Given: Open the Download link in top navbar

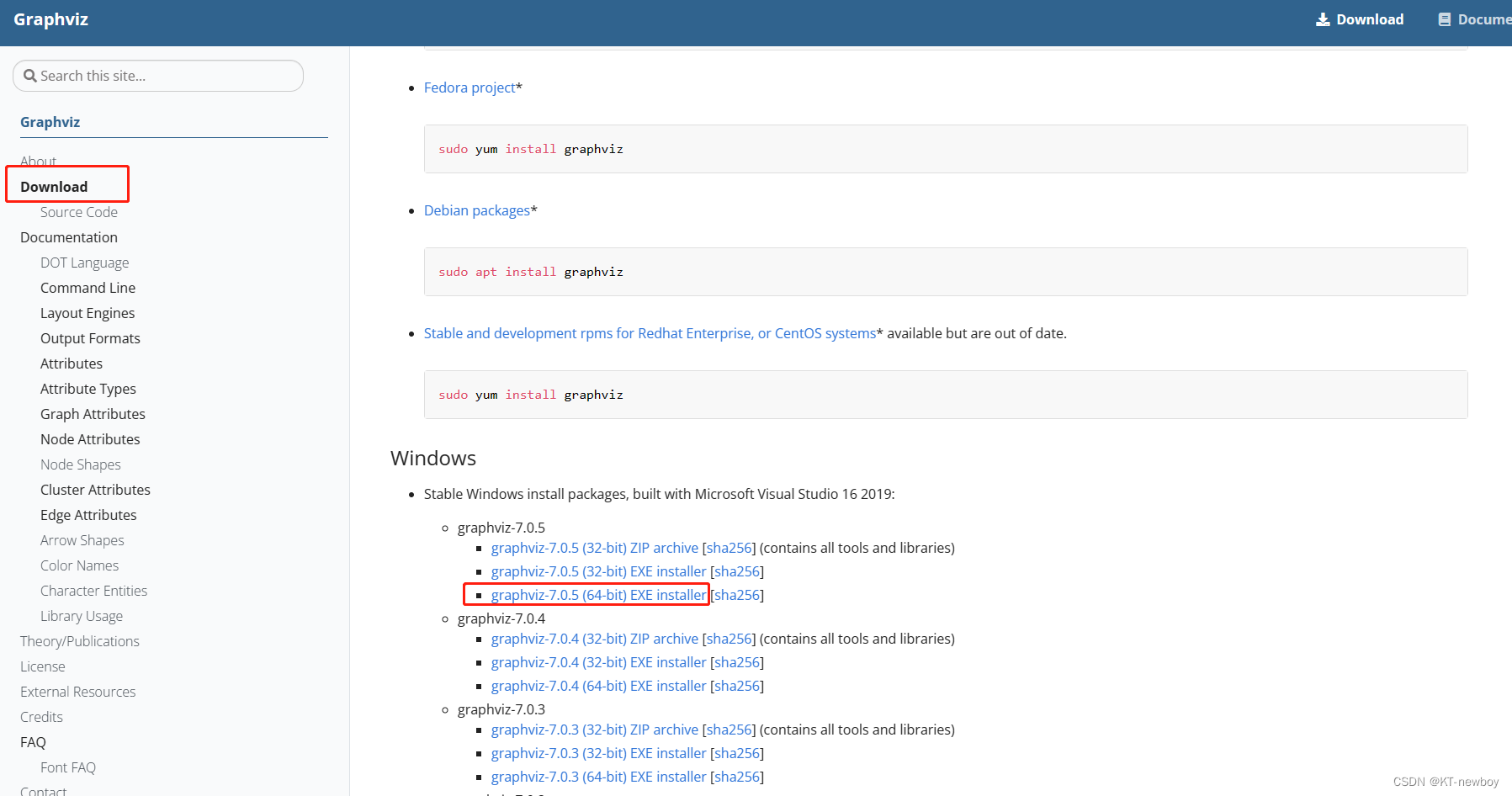Looking at the screenshot, I should pyautogui.click(x=1369, y=19).
